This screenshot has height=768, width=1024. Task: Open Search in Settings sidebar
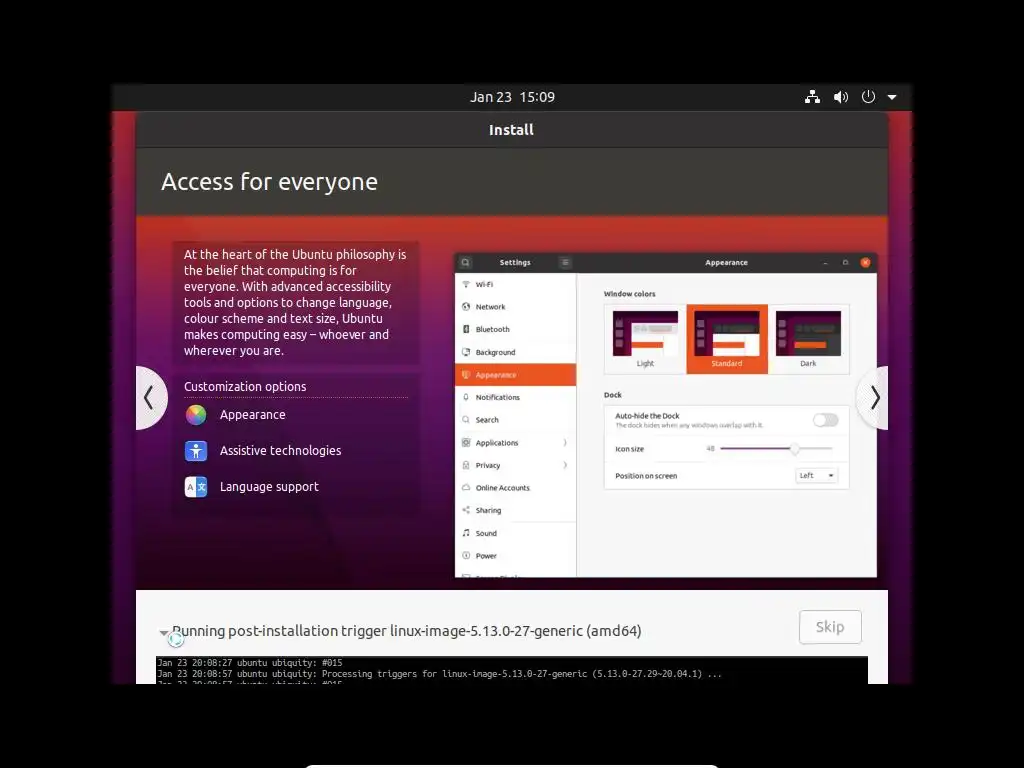[515, 420]
